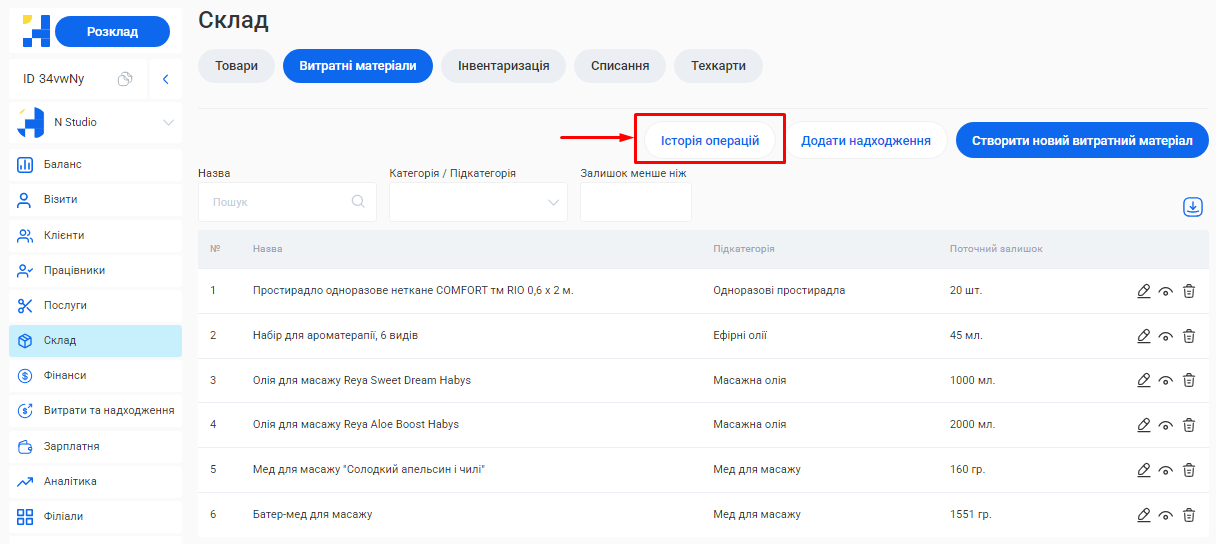The height and width of the screenshot is (544, 1216).
Task: Open Історія операцій
Action: [x=710, y=141]
